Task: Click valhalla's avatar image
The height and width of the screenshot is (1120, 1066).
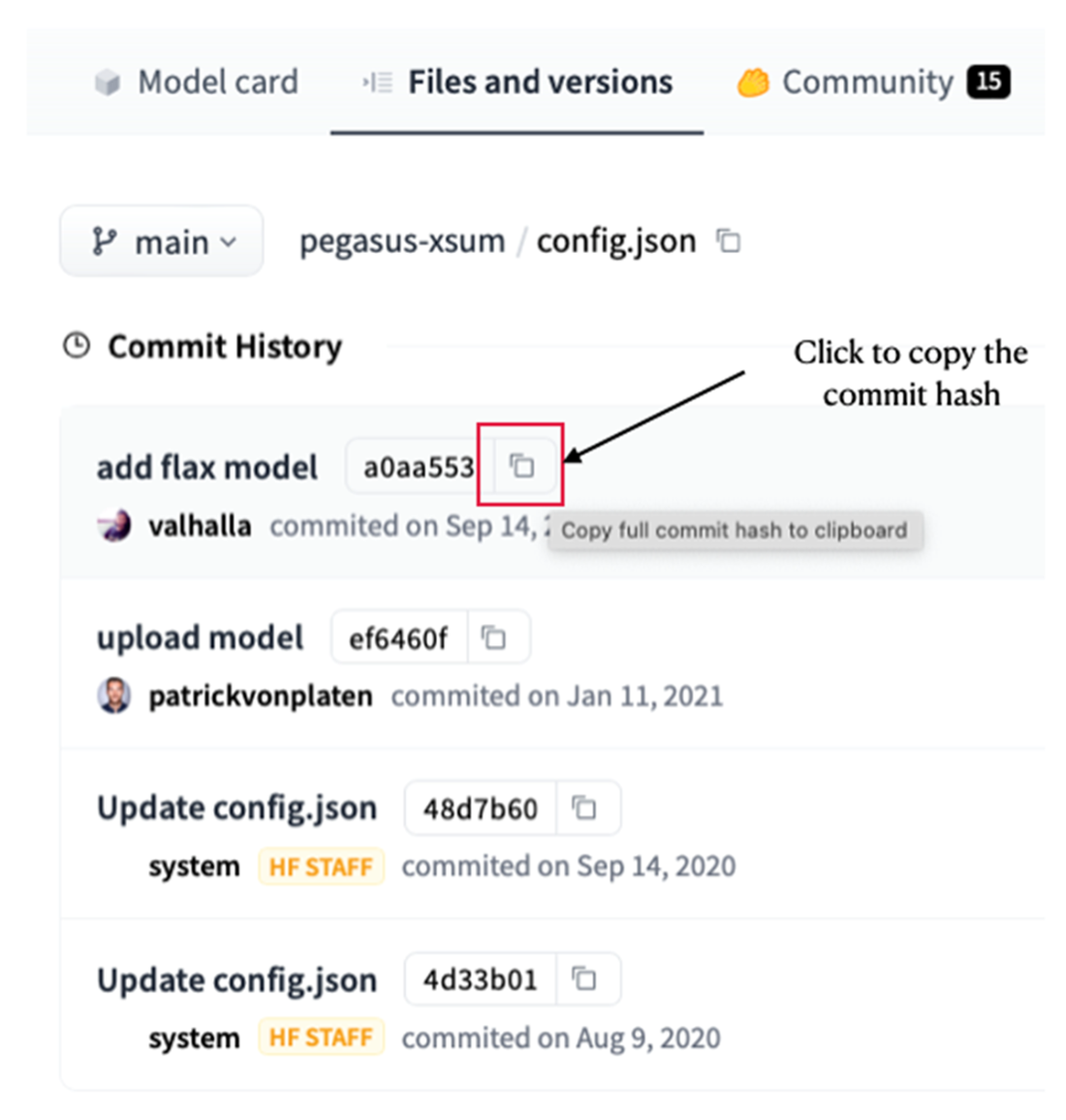Action: tap(114, 526)
